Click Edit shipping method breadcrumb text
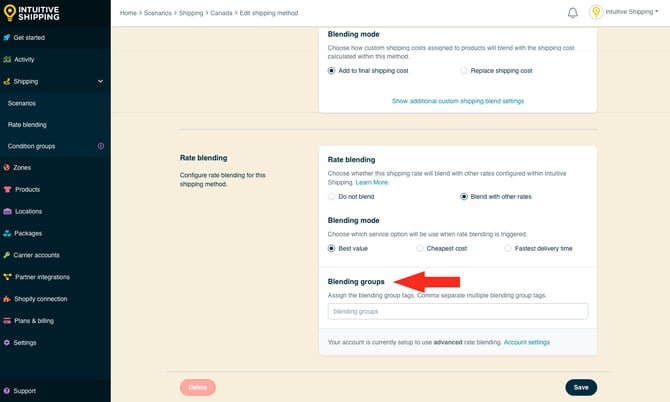Viewport: 670px width, 402px height. (x=269, y=13)
